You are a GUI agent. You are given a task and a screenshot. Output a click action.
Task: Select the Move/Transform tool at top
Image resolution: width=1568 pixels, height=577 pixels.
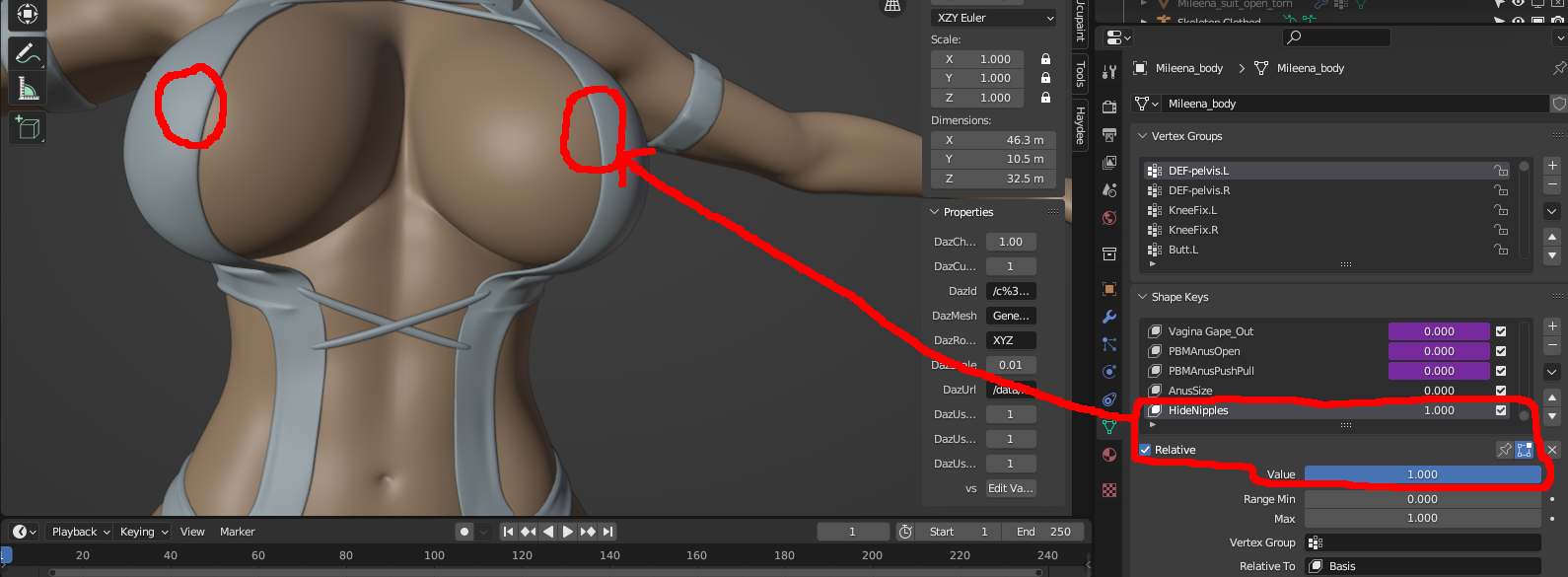28,14
